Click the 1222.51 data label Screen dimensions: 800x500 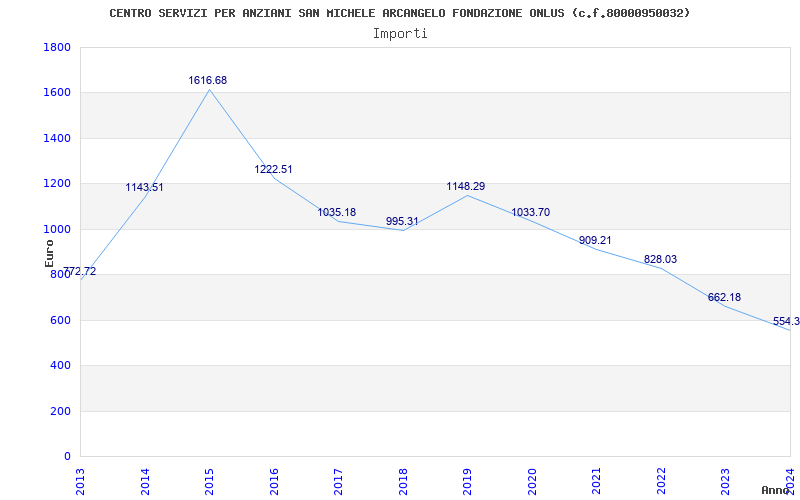click(273, 169)
